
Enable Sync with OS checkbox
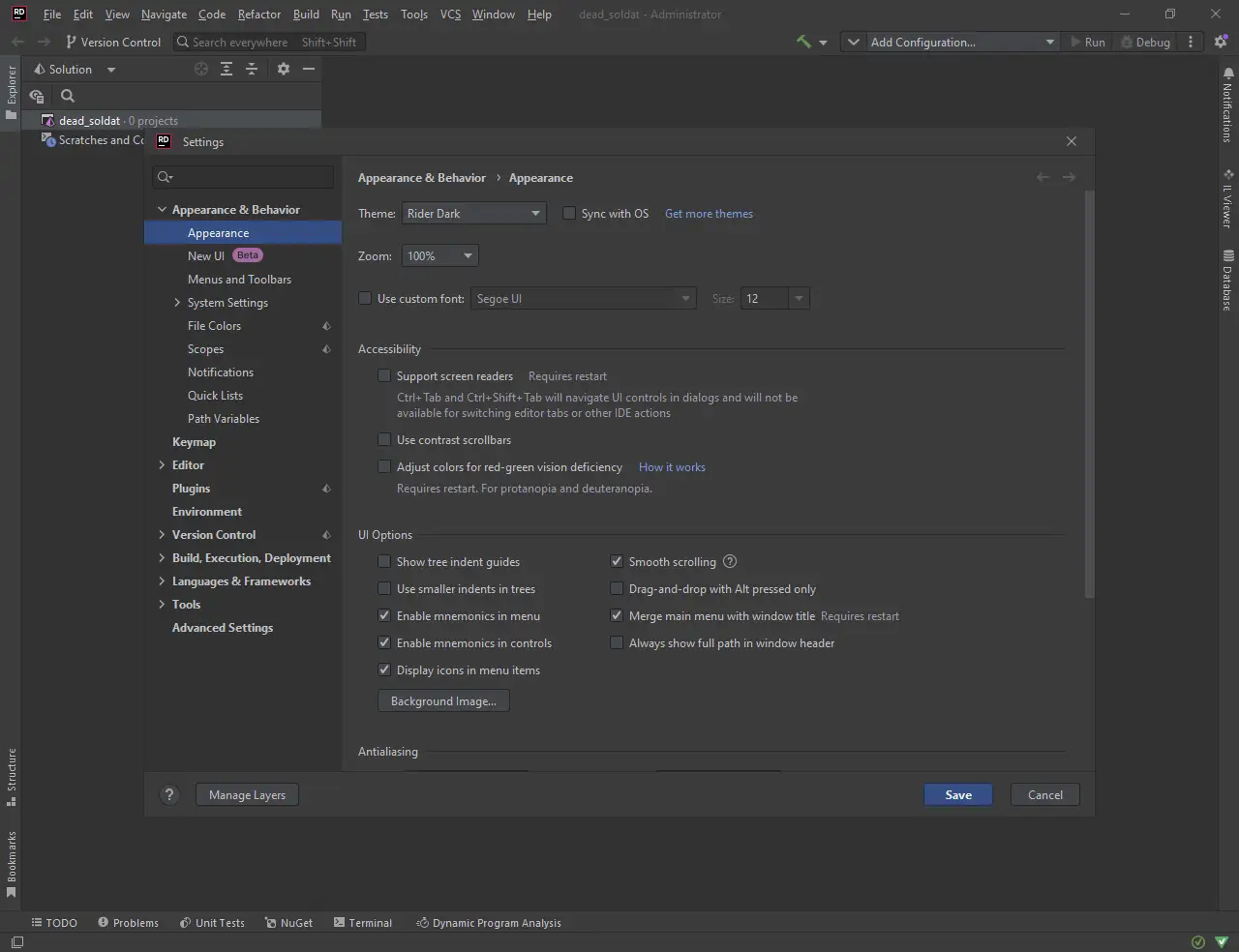coord(569,214)
